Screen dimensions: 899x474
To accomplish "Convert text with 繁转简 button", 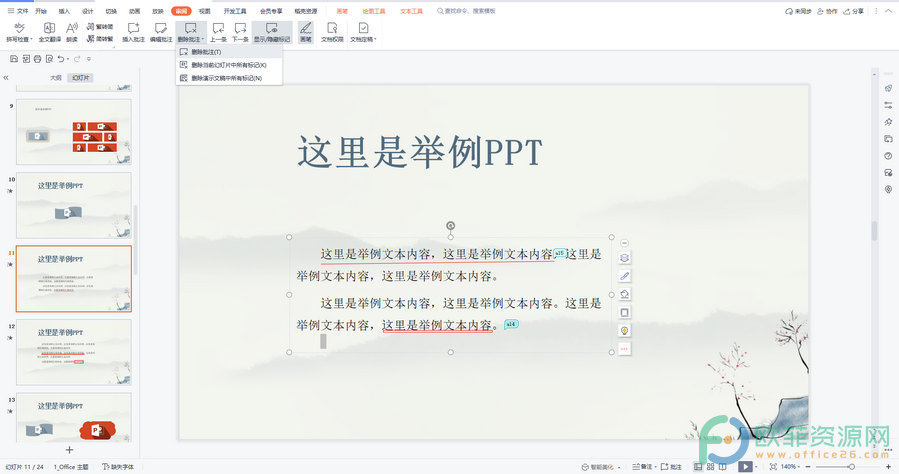I will pos(100,26).
